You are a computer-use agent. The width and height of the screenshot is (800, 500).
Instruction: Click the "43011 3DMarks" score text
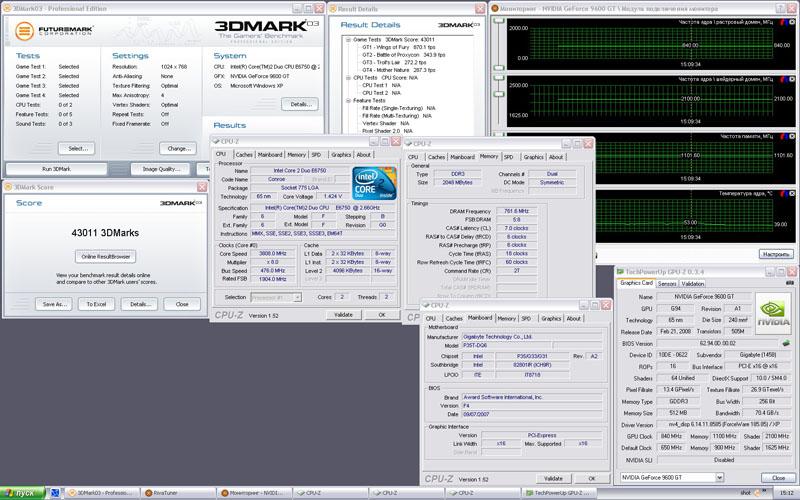pyautogui.click(x=105, y=233)
